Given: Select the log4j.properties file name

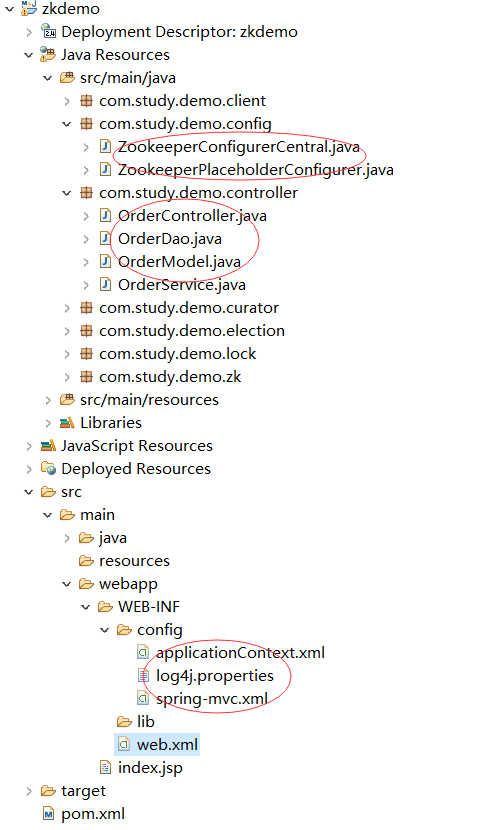Looking at the screenshot, I should click(x=215, y=675).
